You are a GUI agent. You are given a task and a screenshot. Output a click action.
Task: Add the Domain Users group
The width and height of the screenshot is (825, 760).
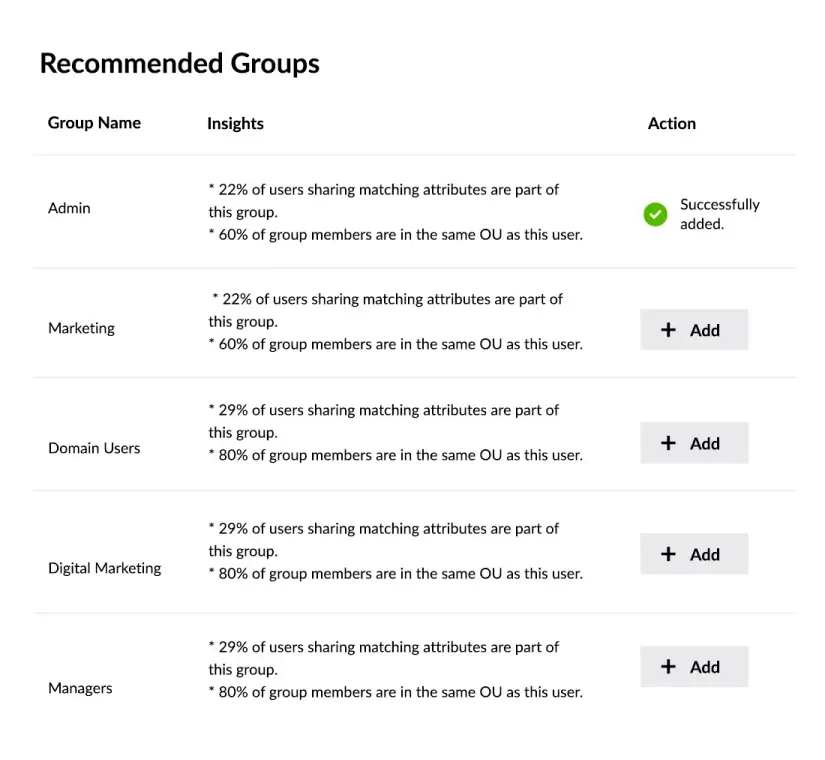(694, 443)
